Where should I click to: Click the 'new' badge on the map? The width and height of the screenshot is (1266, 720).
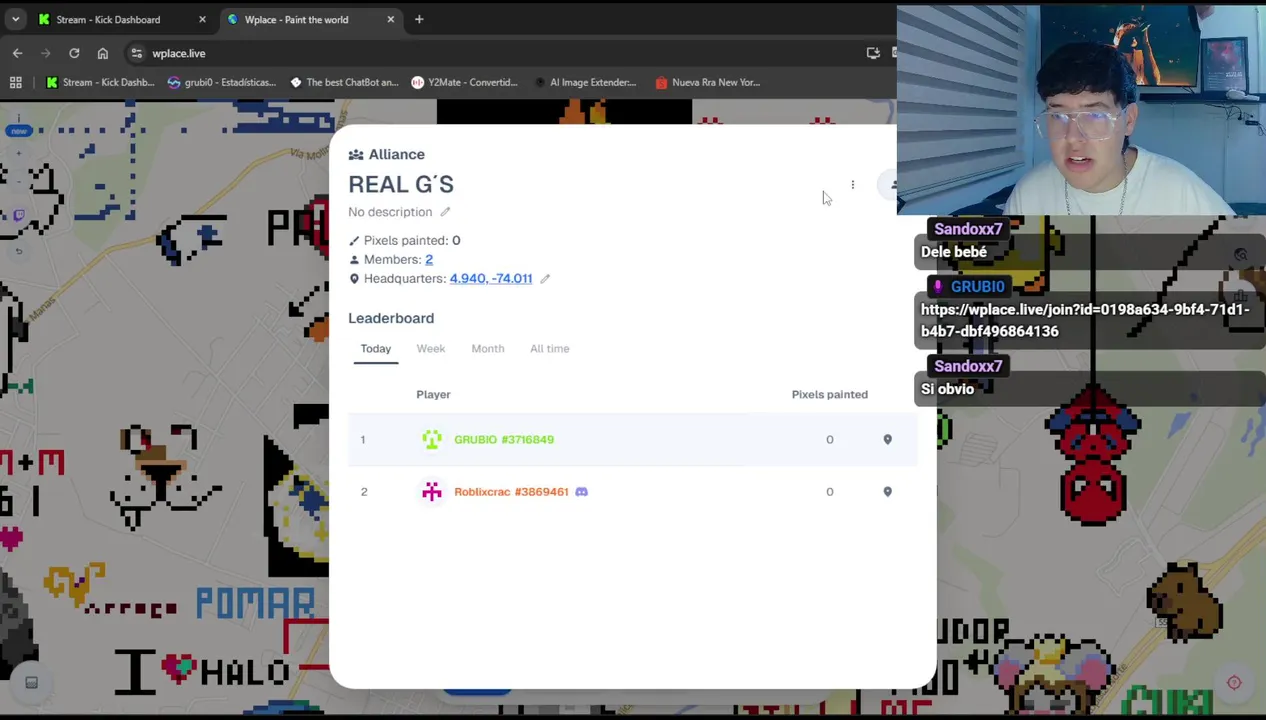pos(19,131)
